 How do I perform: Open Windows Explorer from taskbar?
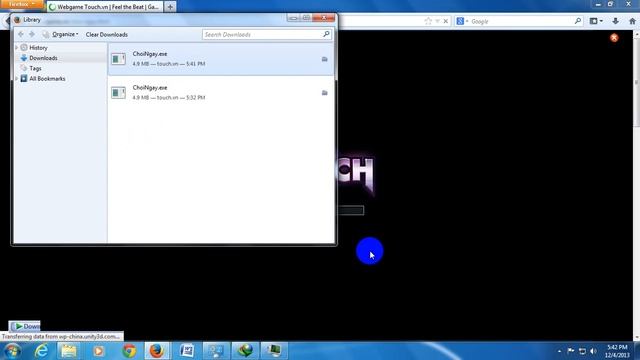(x=69, y=351)
